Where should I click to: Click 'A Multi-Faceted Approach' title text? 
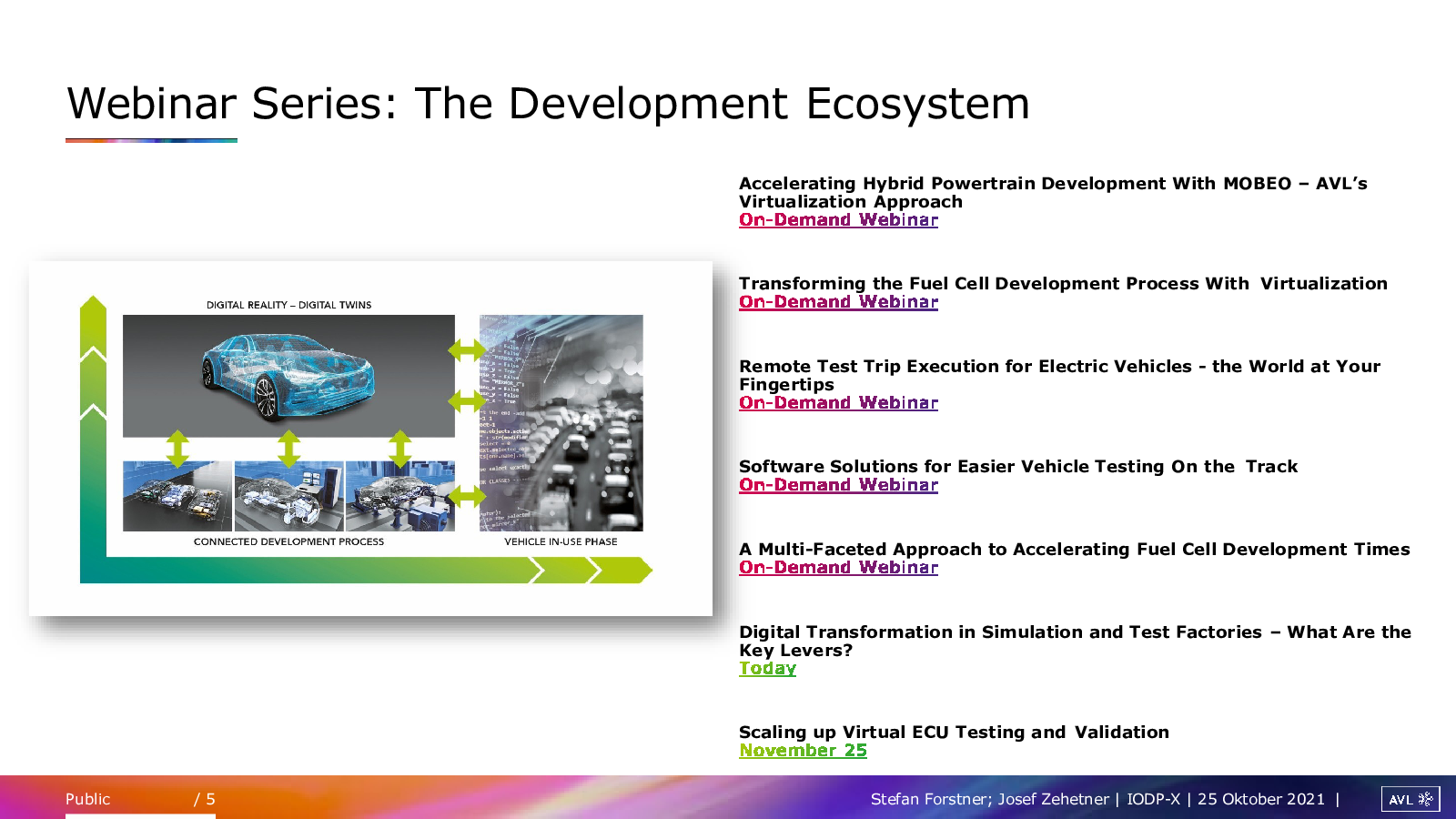1074,550
